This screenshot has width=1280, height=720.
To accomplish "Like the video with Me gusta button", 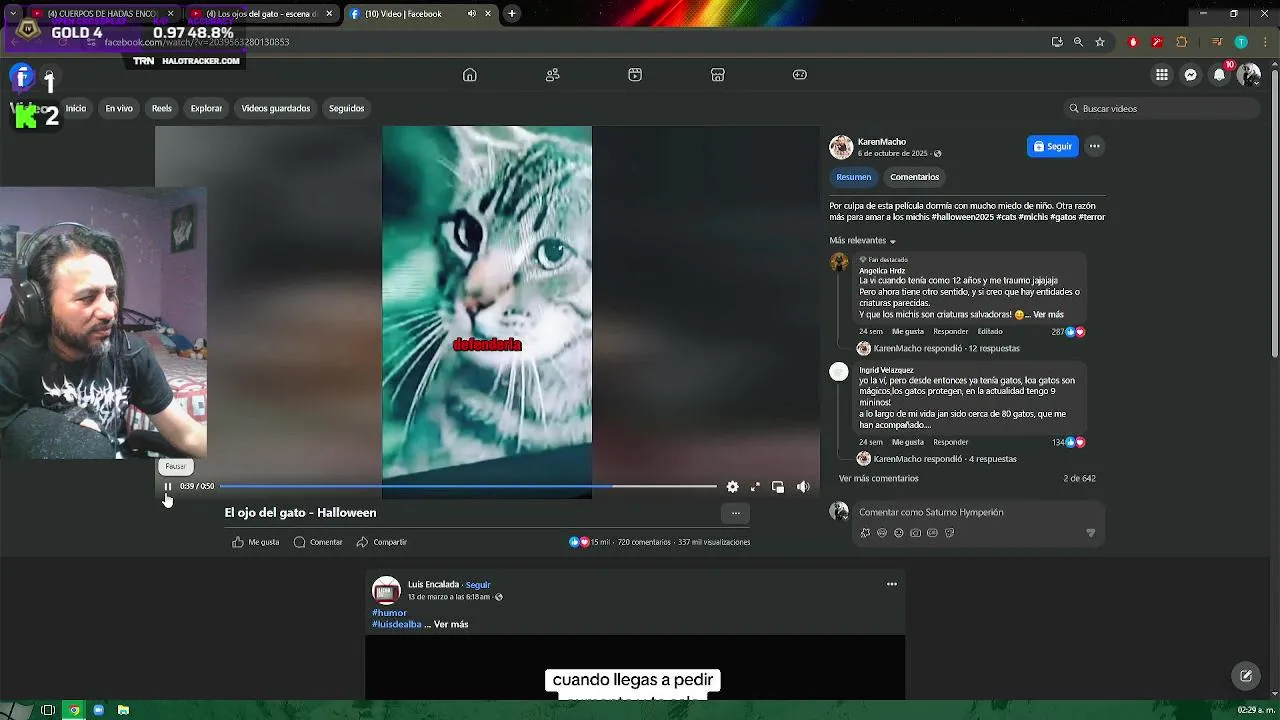I will click(x=256, y=542).
